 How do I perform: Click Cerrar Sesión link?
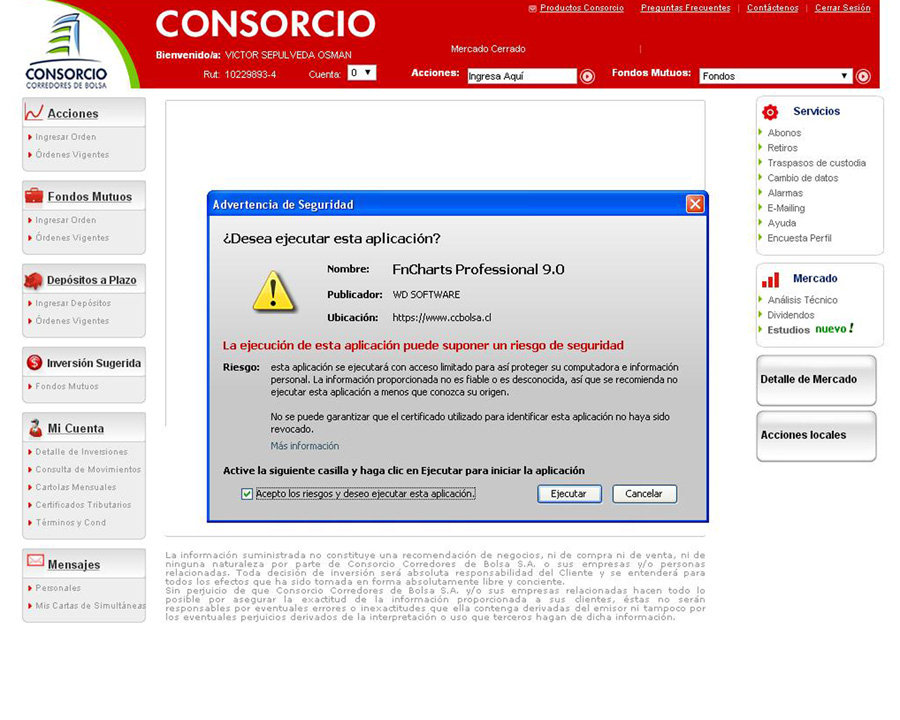coord(843,8)
